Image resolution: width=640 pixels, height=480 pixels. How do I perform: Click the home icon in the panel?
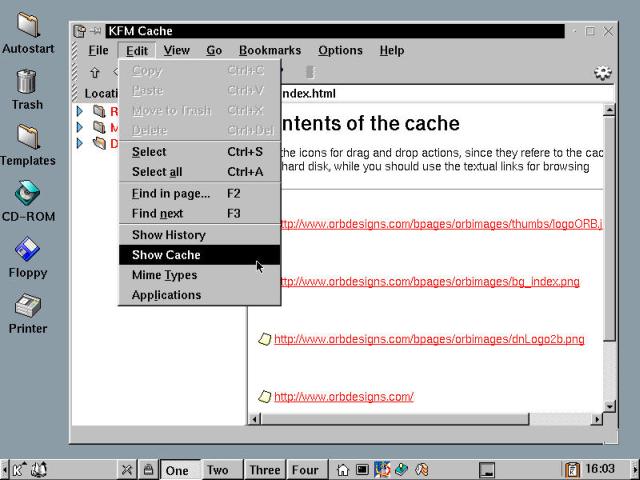343,469
